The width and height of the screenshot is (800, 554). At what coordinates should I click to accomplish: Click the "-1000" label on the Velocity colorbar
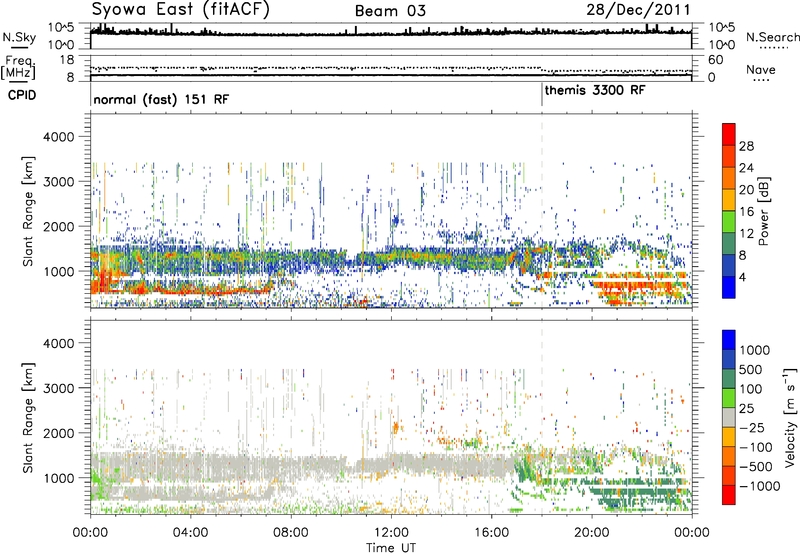pyautogui.click(x=760, y=486)
